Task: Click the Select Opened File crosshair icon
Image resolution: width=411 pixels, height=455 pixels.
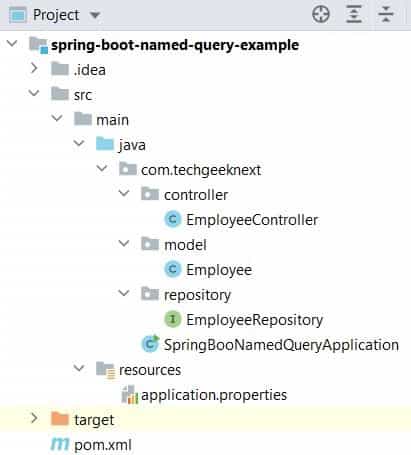Action: click(x=321, y=14)
